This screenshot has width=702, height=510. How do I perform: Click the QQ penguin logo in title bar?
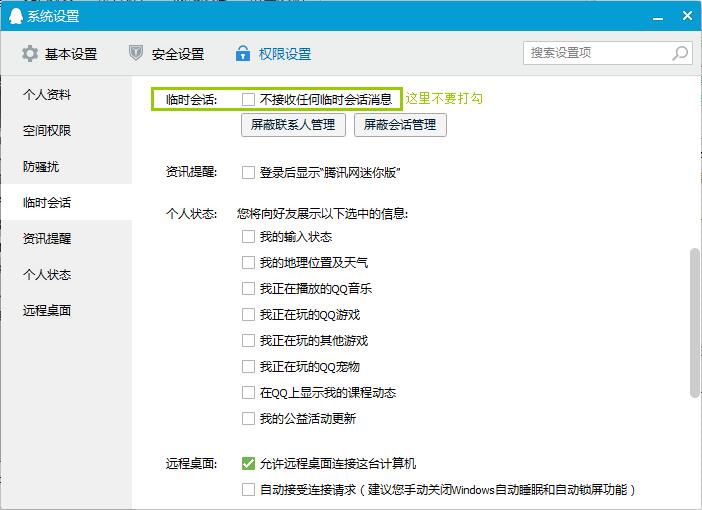point(14,16)
